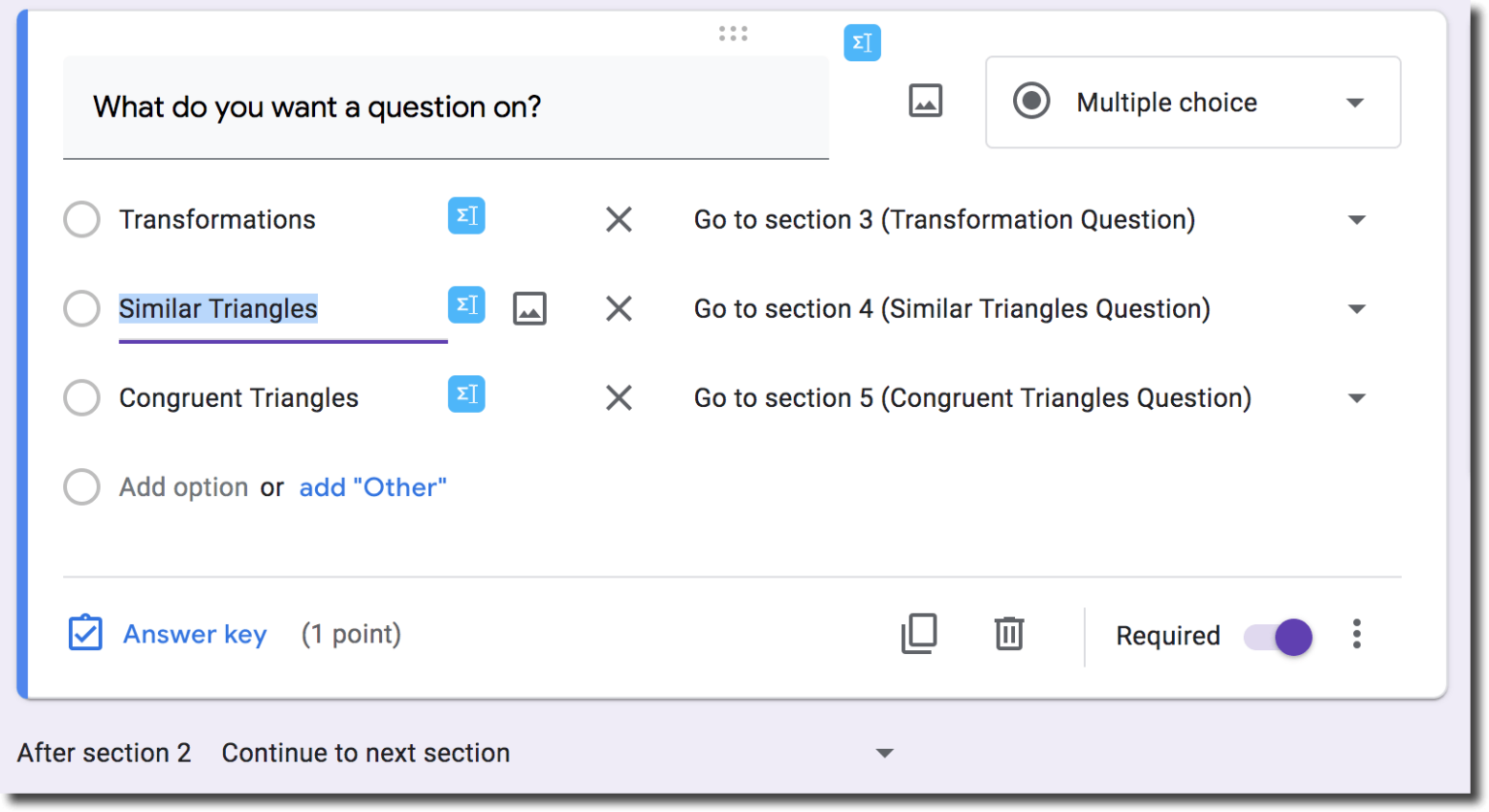This screenshot has width=1489, height=812.
Task: Open the Multiple choice question type dropdown
Action: coord(1192,102)
